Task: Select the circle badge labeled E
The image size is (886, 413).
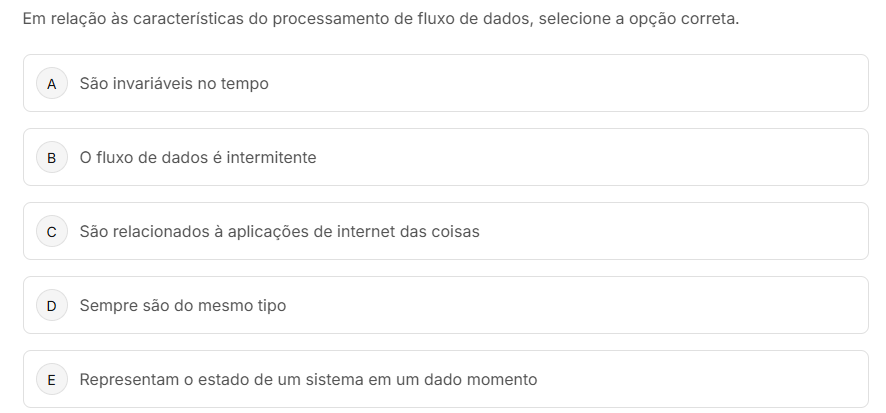Action: click(x=51, y=380)
